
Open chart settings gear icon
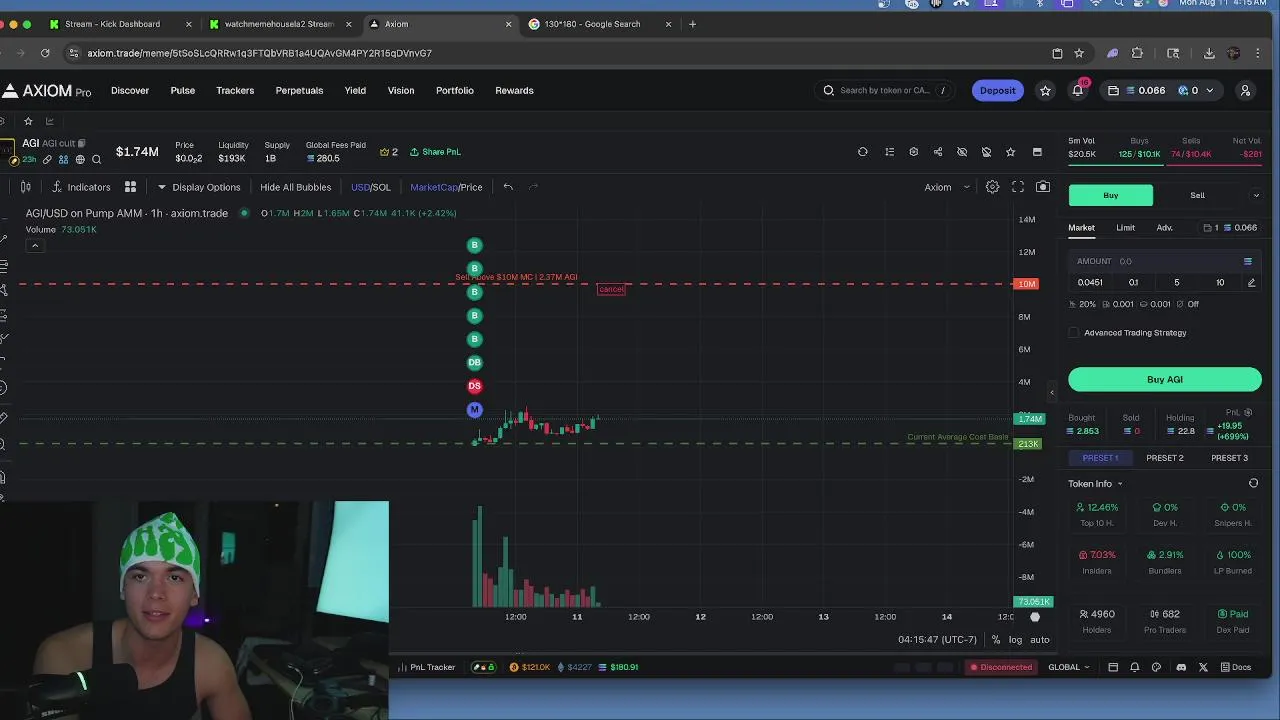point(992,187)
